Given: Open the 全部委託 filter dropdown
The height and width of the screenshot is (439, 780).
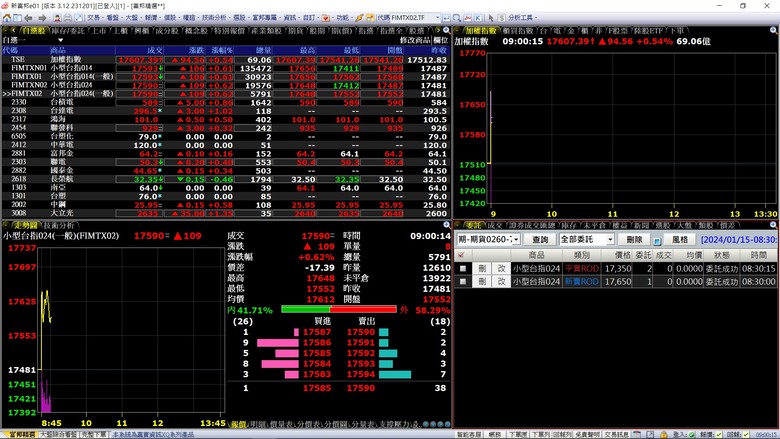Looking at the screenshot, I should [x=610, y=240].
